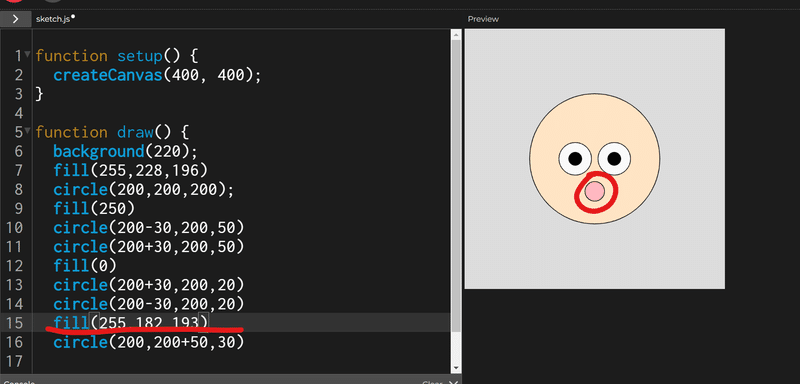Image resolution: width=800 pixels, height=384 pixels.
Task: Click the editor scrollbar down arrow
Action: coord(456,367)
